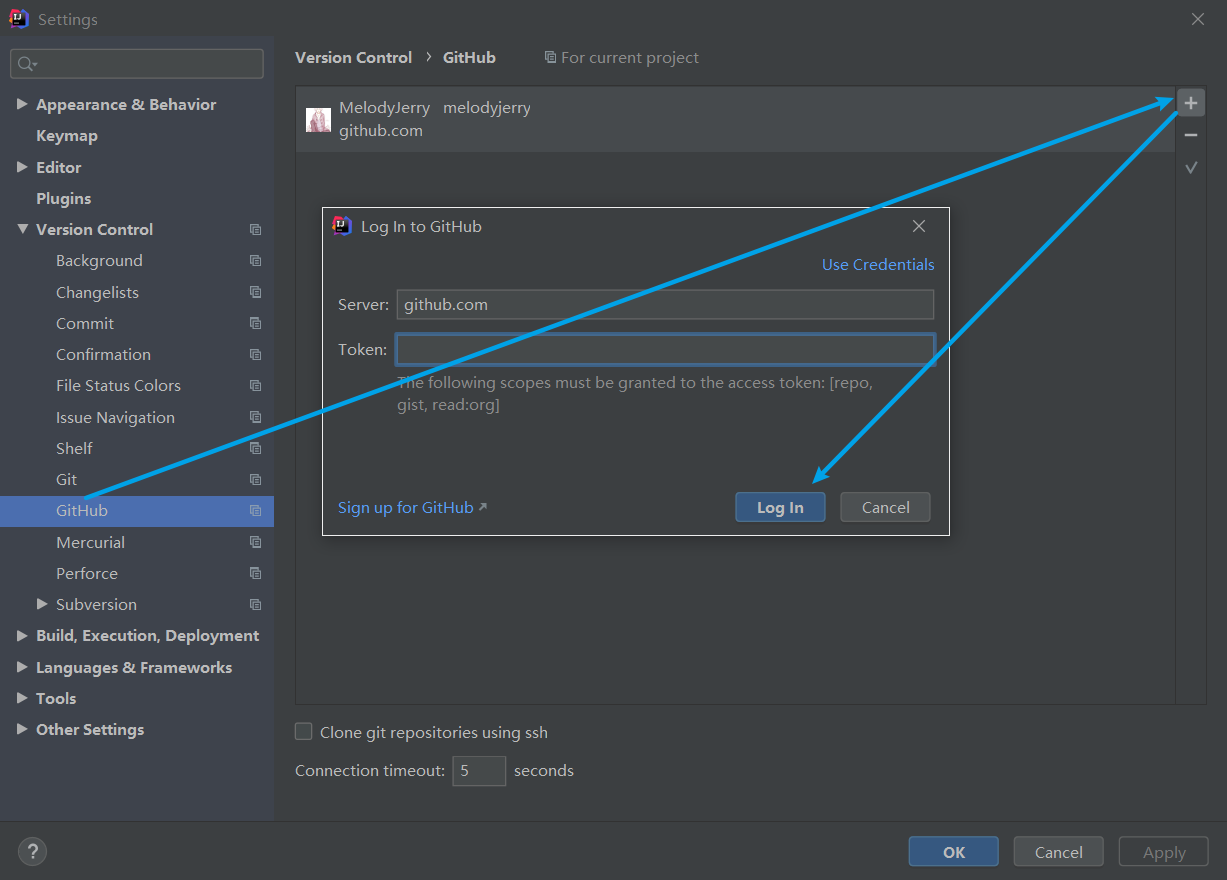Click OK in the Settings window
Screen dimensions: 1227x880
click(x=953, y=852)
